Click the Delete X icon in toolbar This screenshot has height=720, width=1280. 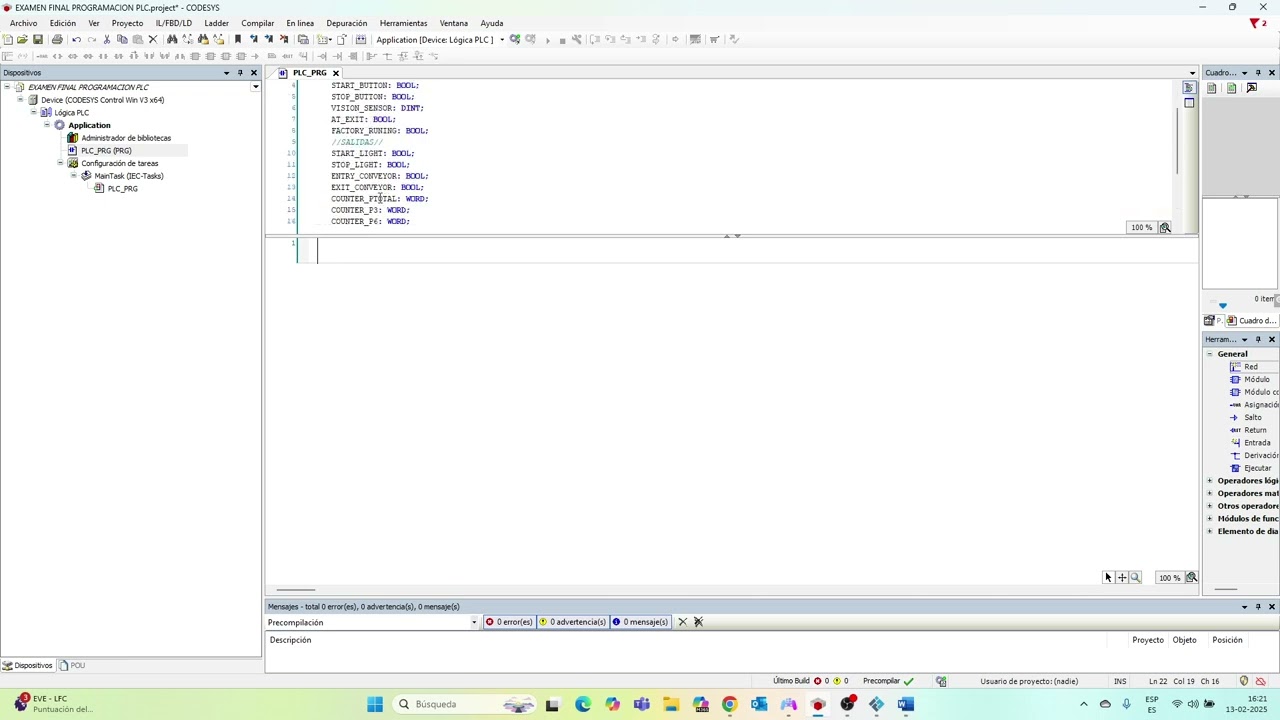(x=153, y=40)
